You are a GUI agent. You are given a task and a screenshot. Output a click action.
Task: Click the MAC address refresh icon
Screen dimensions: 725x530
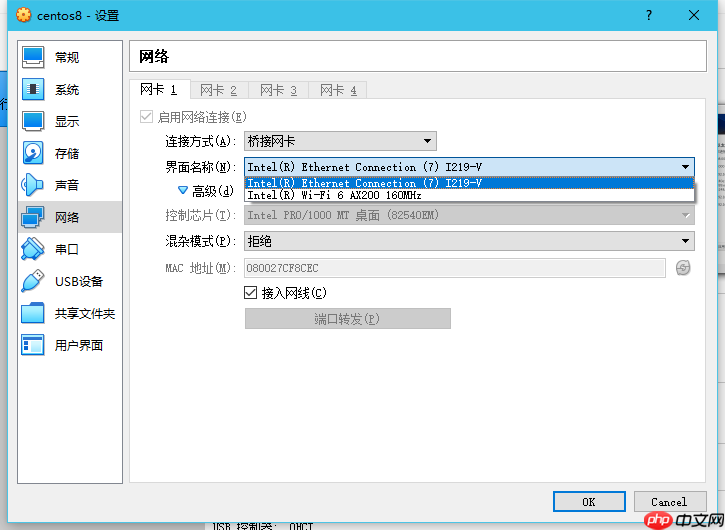683,268
